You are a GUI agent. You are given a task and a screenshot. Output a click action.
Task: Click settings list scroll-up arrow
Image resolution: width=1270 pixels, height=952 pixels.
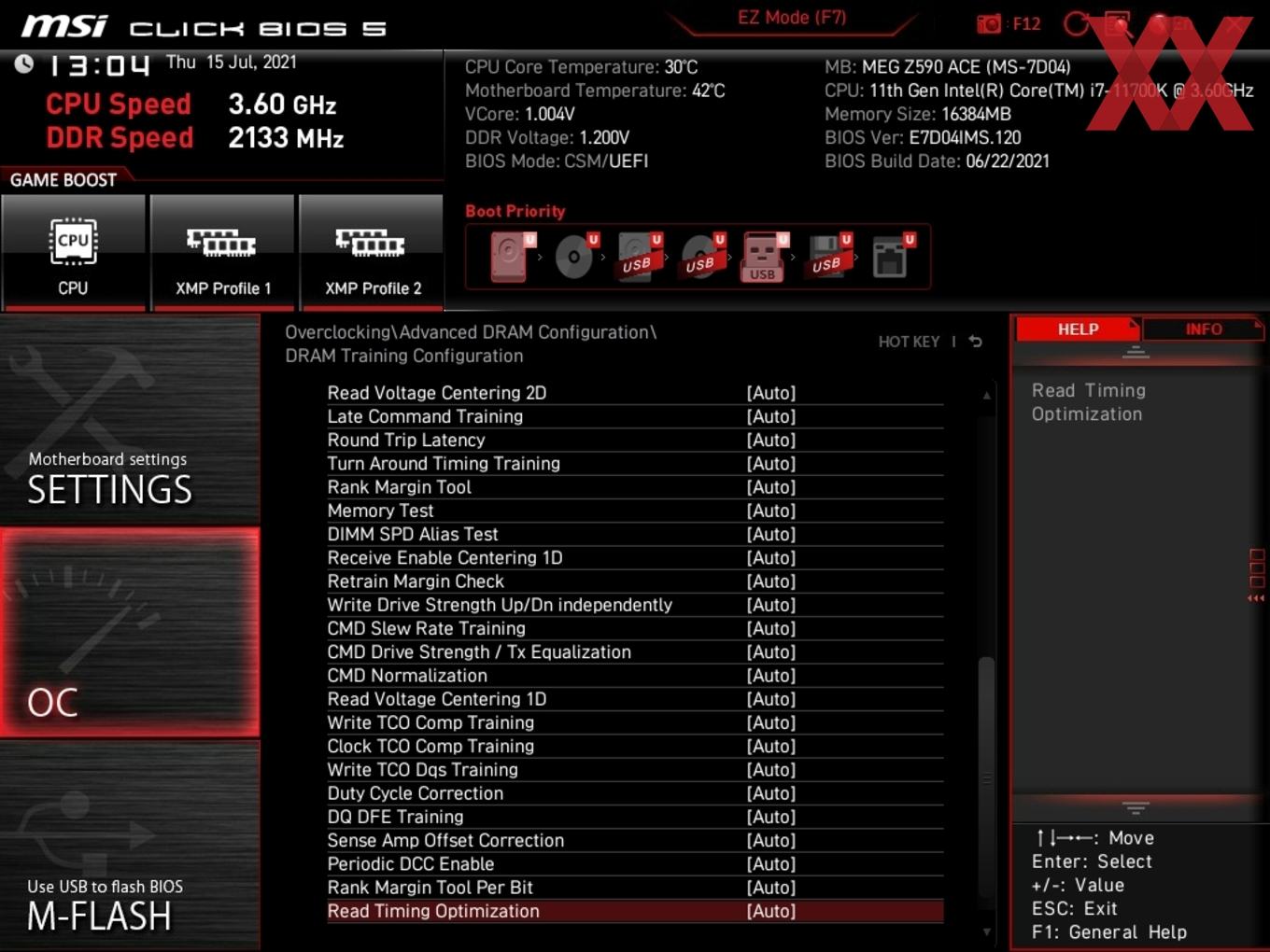tap(986, 396)
